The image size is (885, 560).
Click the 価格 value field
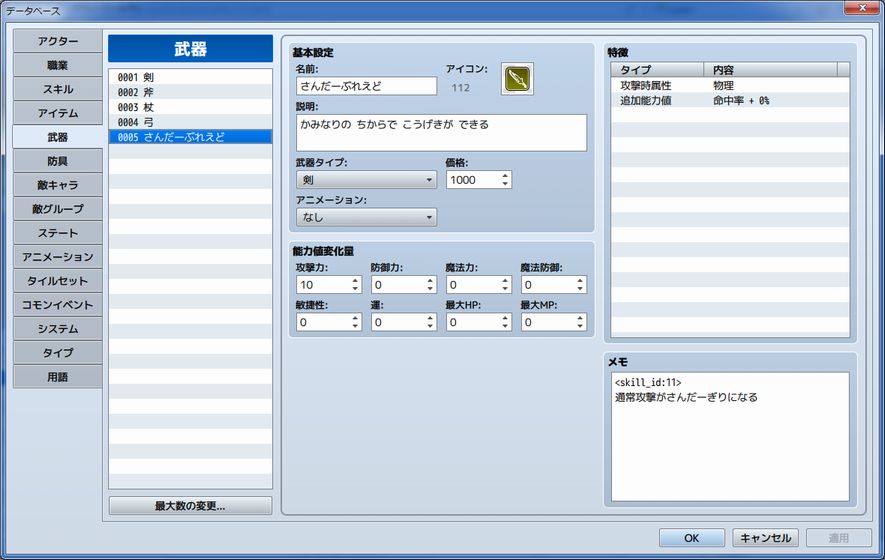pos(472,180)
